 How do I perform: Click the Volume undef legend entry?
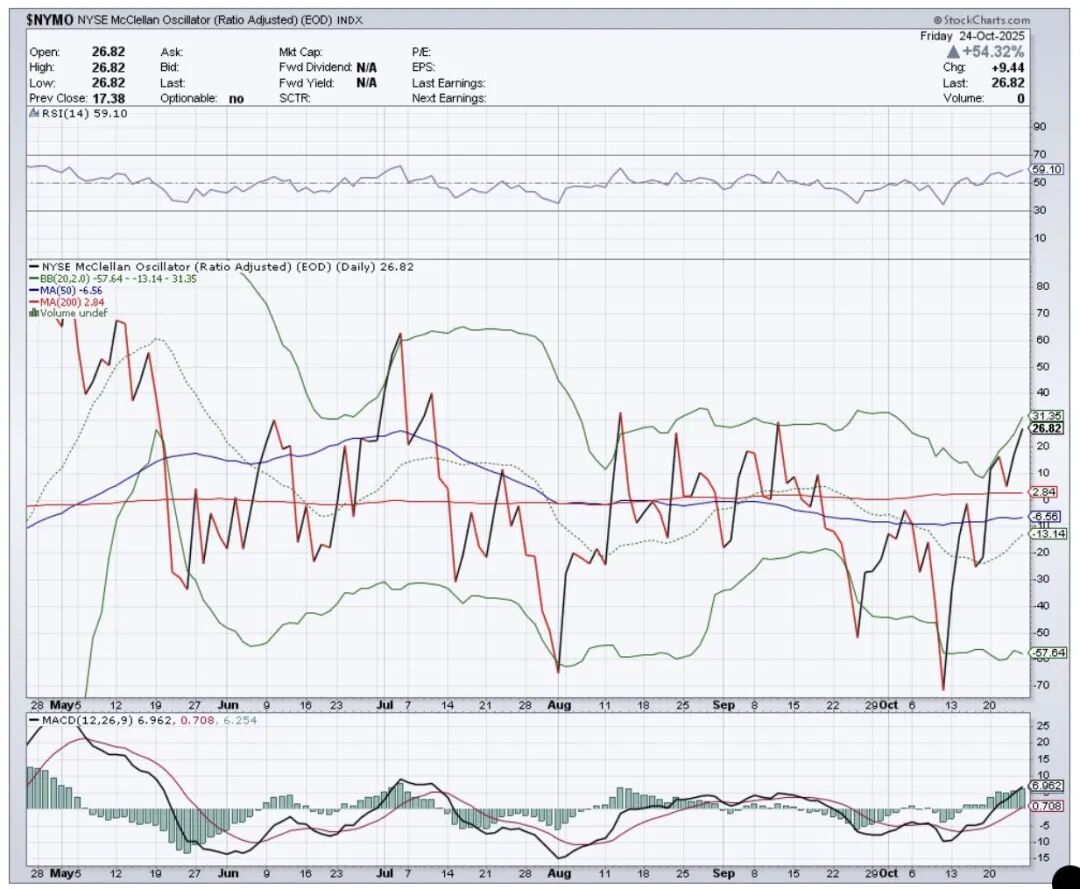point(68,313)
